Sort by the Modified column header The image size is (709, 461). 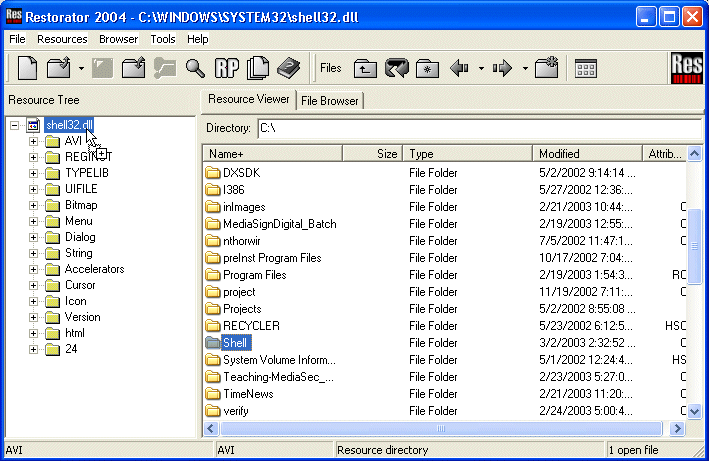587,154
